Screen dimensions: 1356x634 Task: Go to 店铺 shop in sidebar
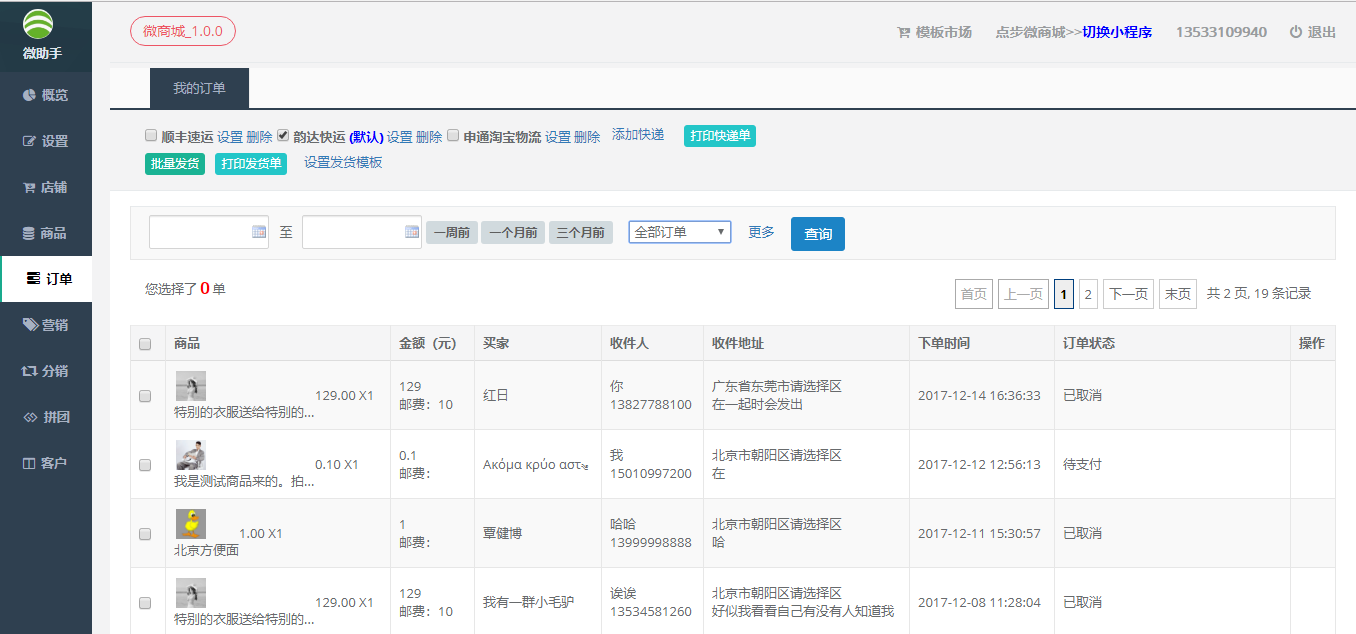pyautogui.click(x=46, y=187)
